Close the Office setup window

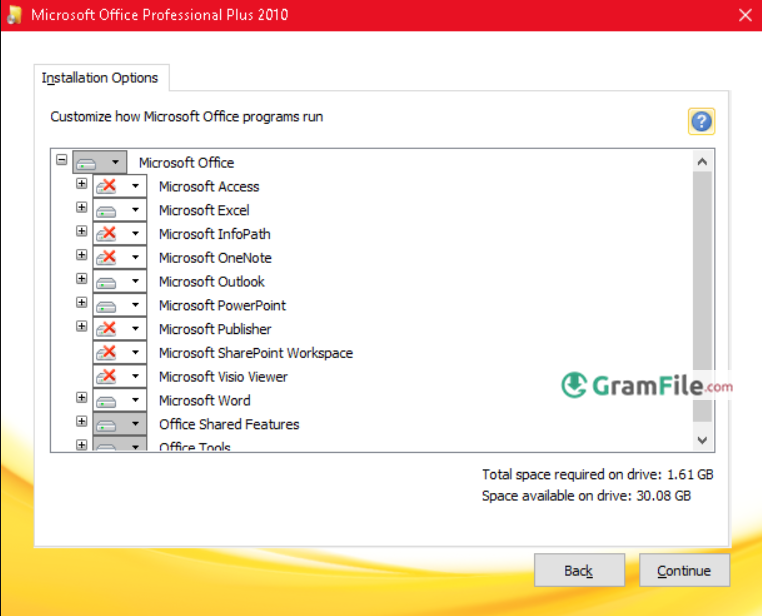click(745, 15)
